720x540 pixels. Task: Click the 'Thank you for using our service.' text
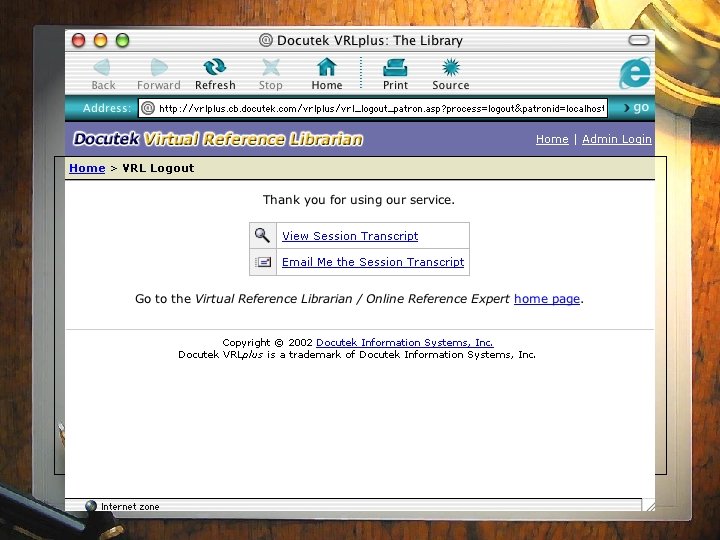[359, 200]
